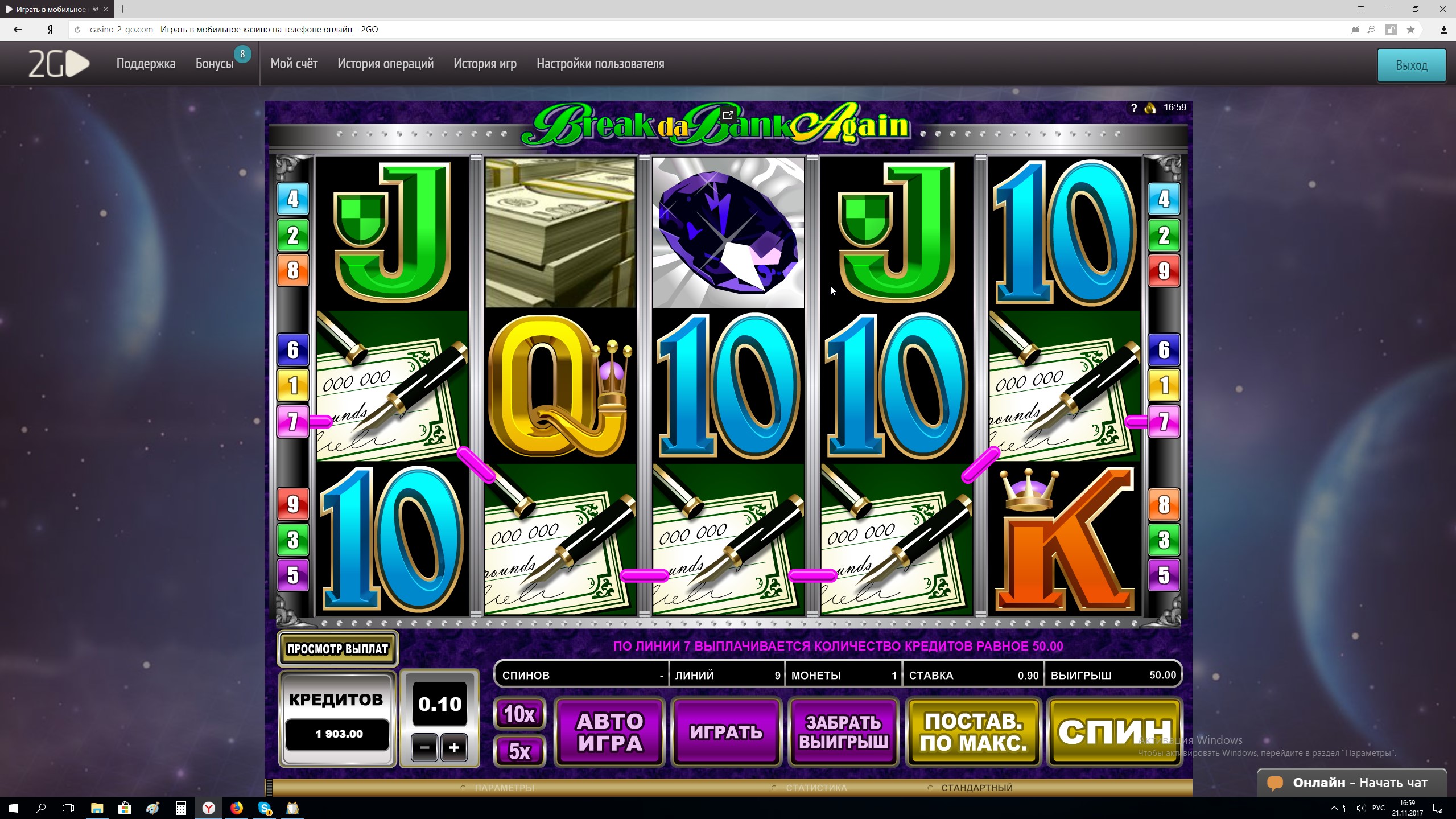Select payline 7 indicator on left
The height and width of the screenshot is (819, 1456).
click(292, 422)
